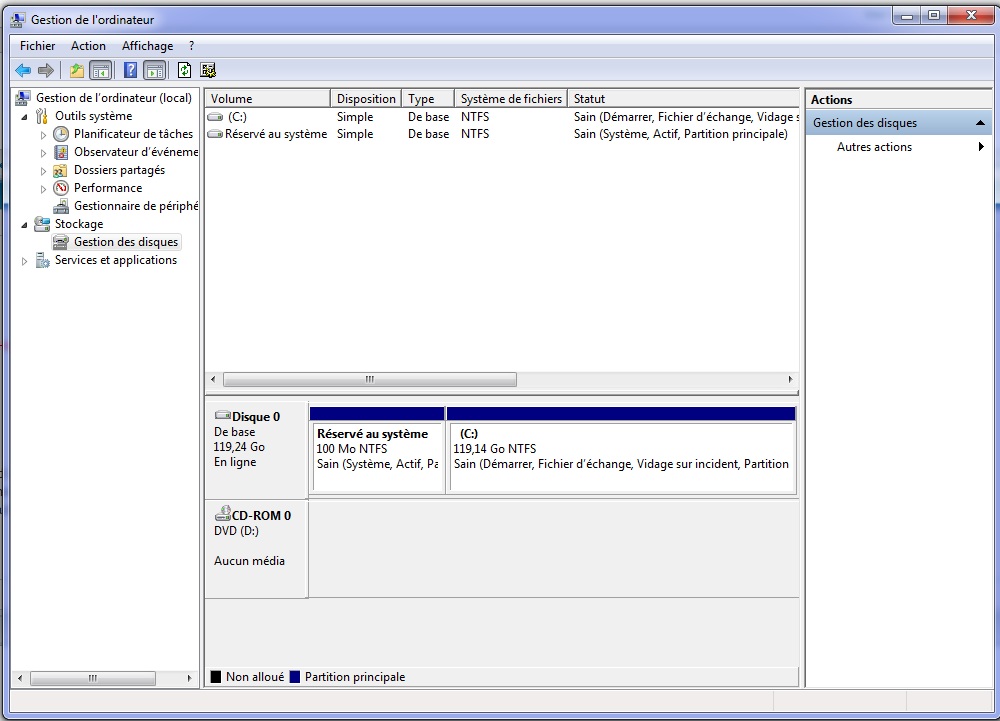The width and height of the screenshot is (1000, 721).
Task: Toggle the Action pane toolbar icon
Action: pos(154,70)
